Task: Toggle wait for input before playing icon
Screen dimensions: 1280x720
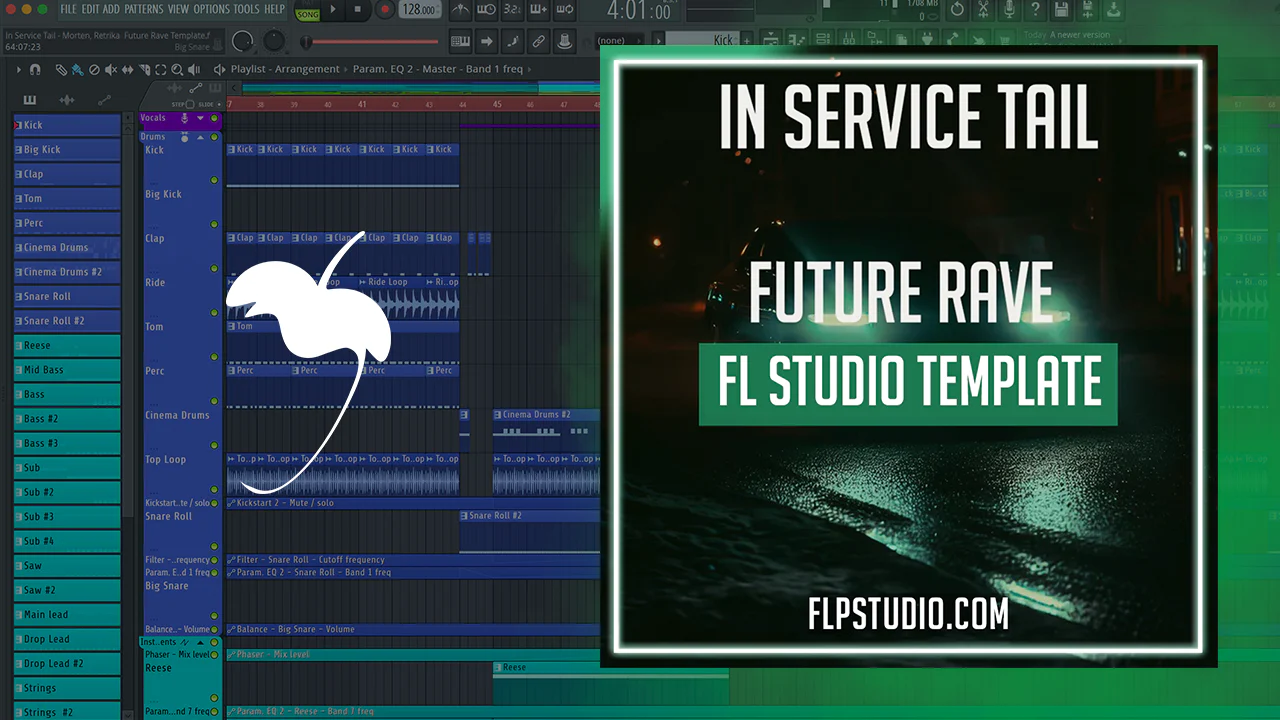Action: pyautogui.click(x=486, y=10)
